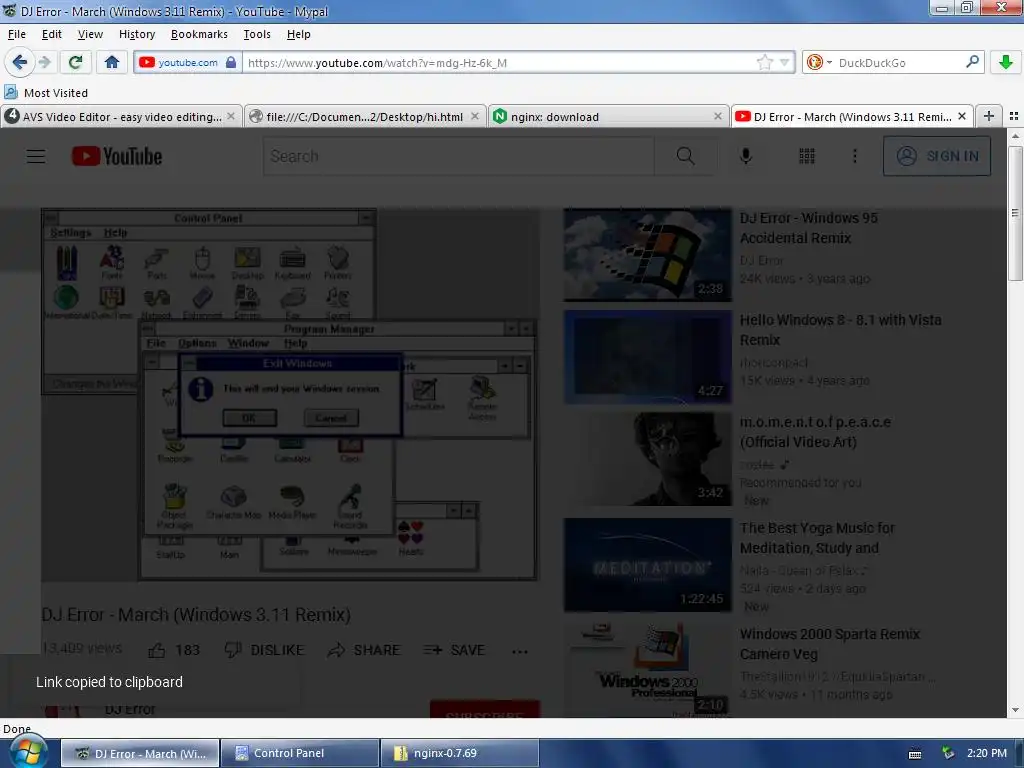Switch to nginx-0.7.69 taskbar item

[459, 753]
